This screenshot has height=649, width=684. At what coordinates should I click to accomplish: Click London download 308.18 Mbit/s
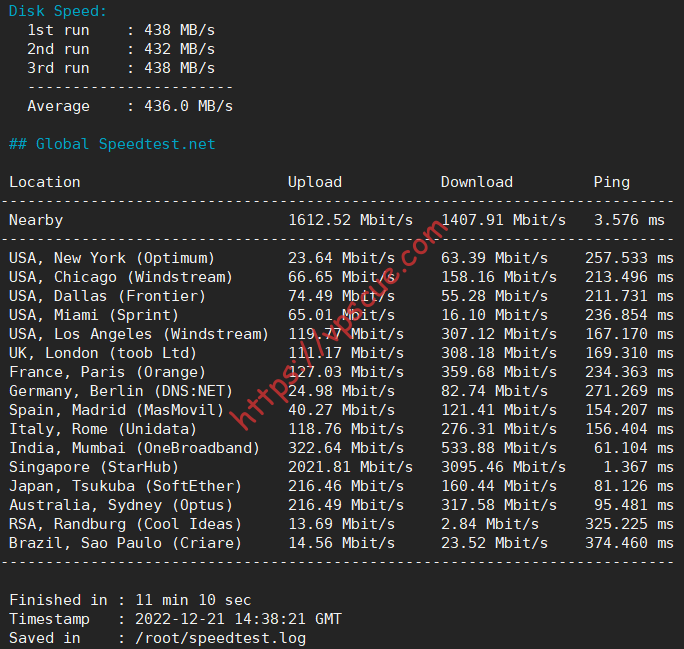tap(499, 353)
